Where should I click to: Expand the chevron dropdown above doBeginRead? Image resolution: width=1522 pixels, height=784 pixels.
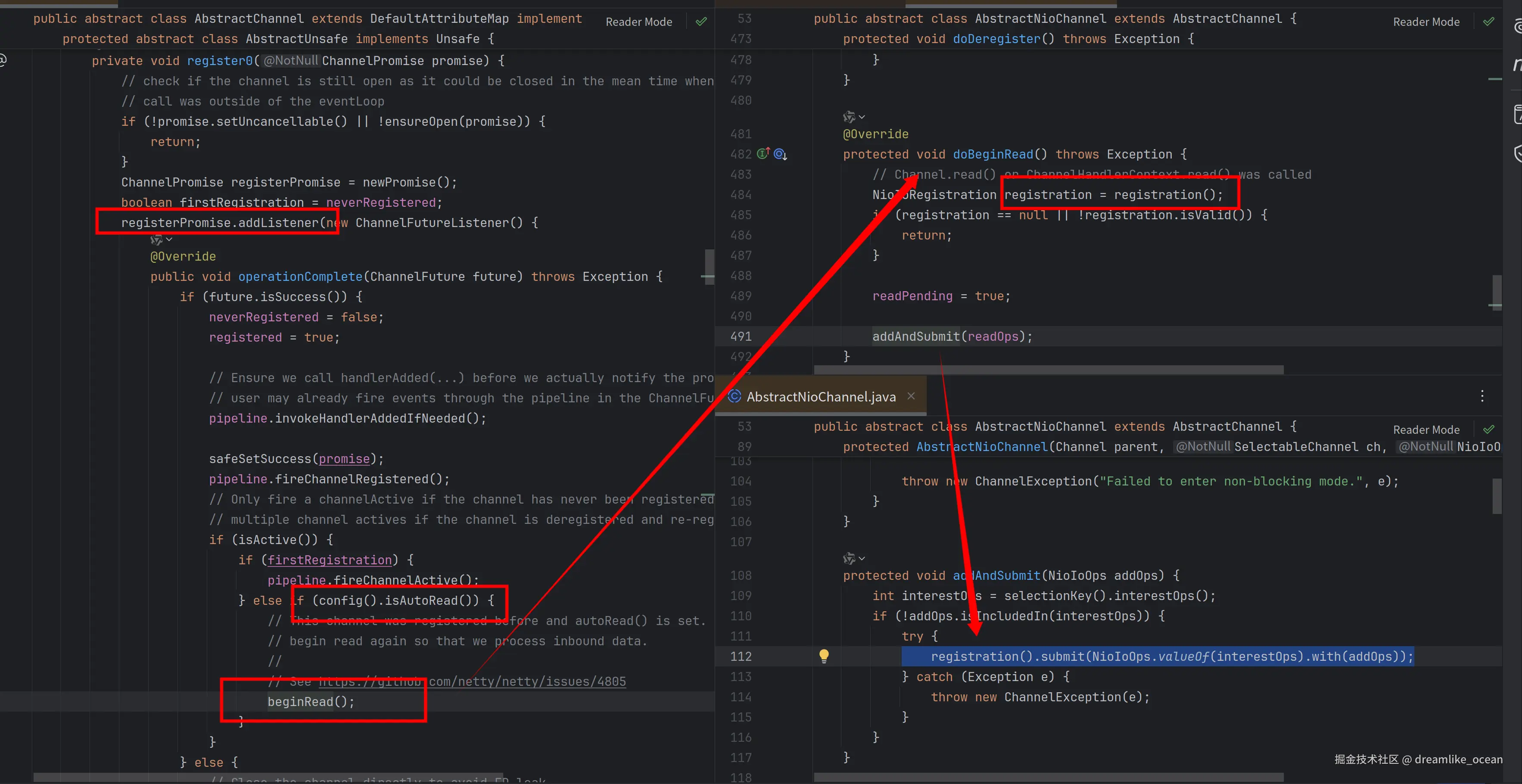point(862,117)
